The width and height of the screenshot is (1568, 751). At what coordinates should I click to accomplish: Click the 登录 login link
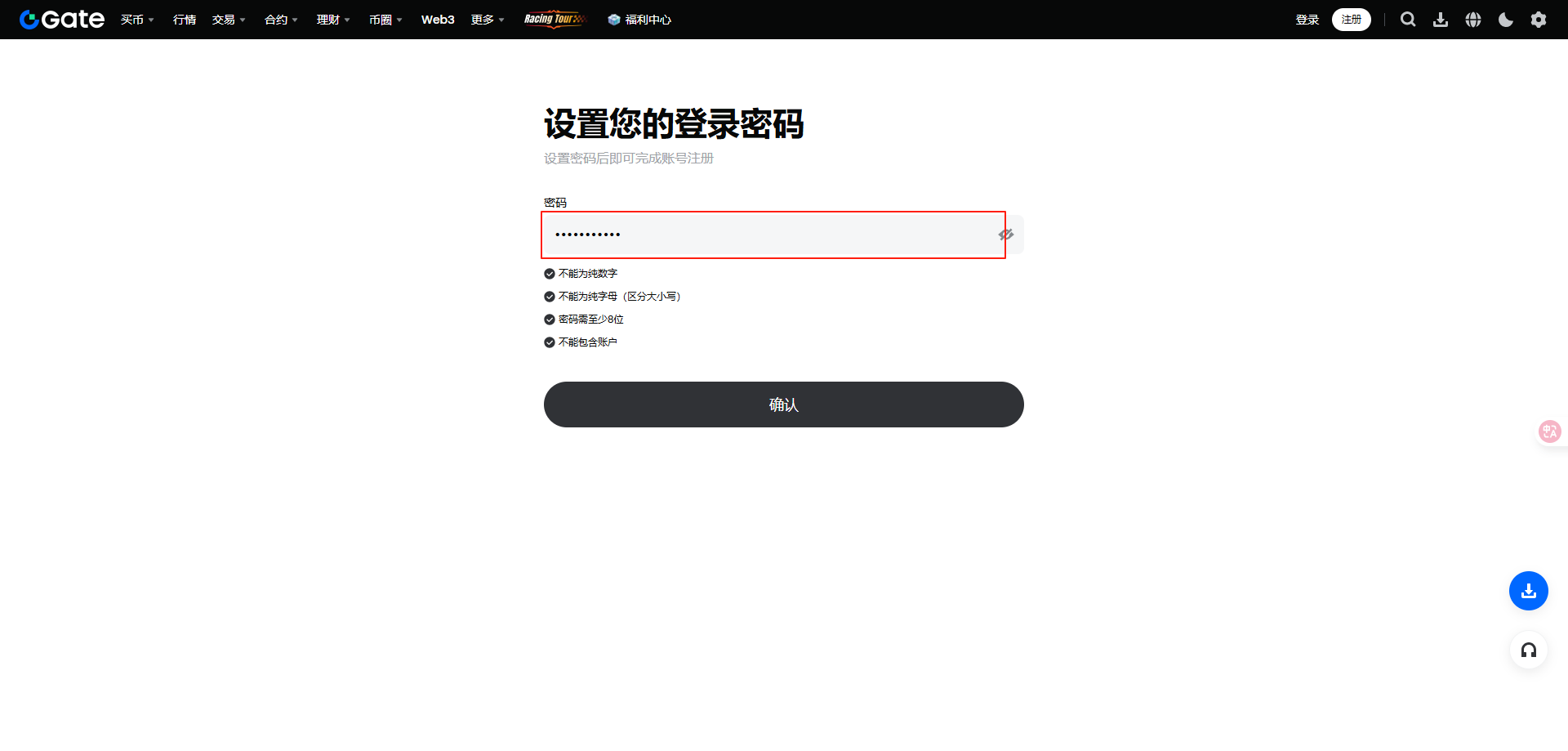(1307, 19)
